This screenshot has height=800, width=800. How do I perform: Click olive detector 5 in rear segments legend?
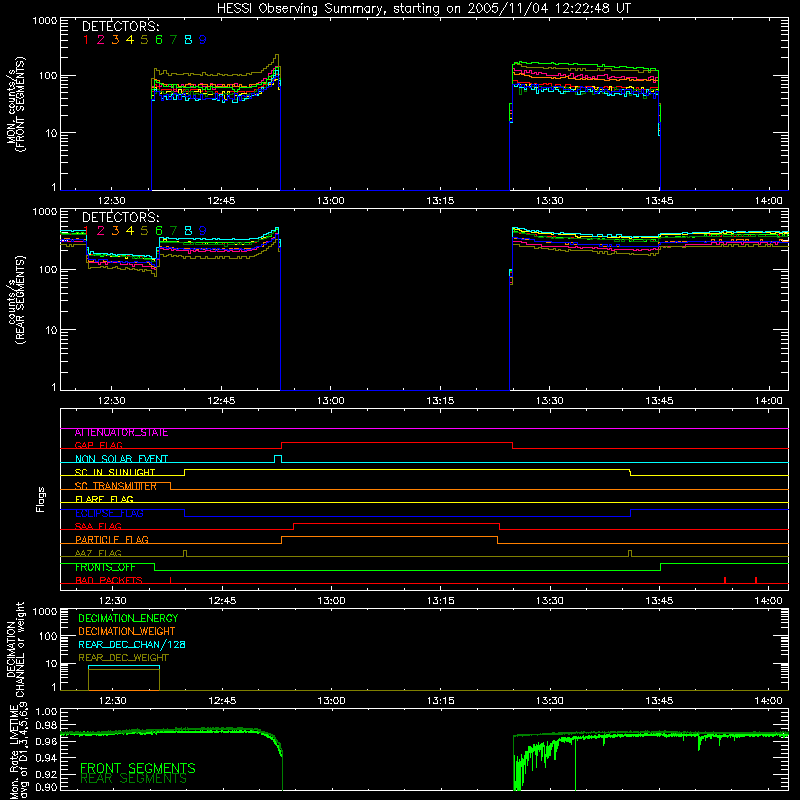click(x=144, y=231)
